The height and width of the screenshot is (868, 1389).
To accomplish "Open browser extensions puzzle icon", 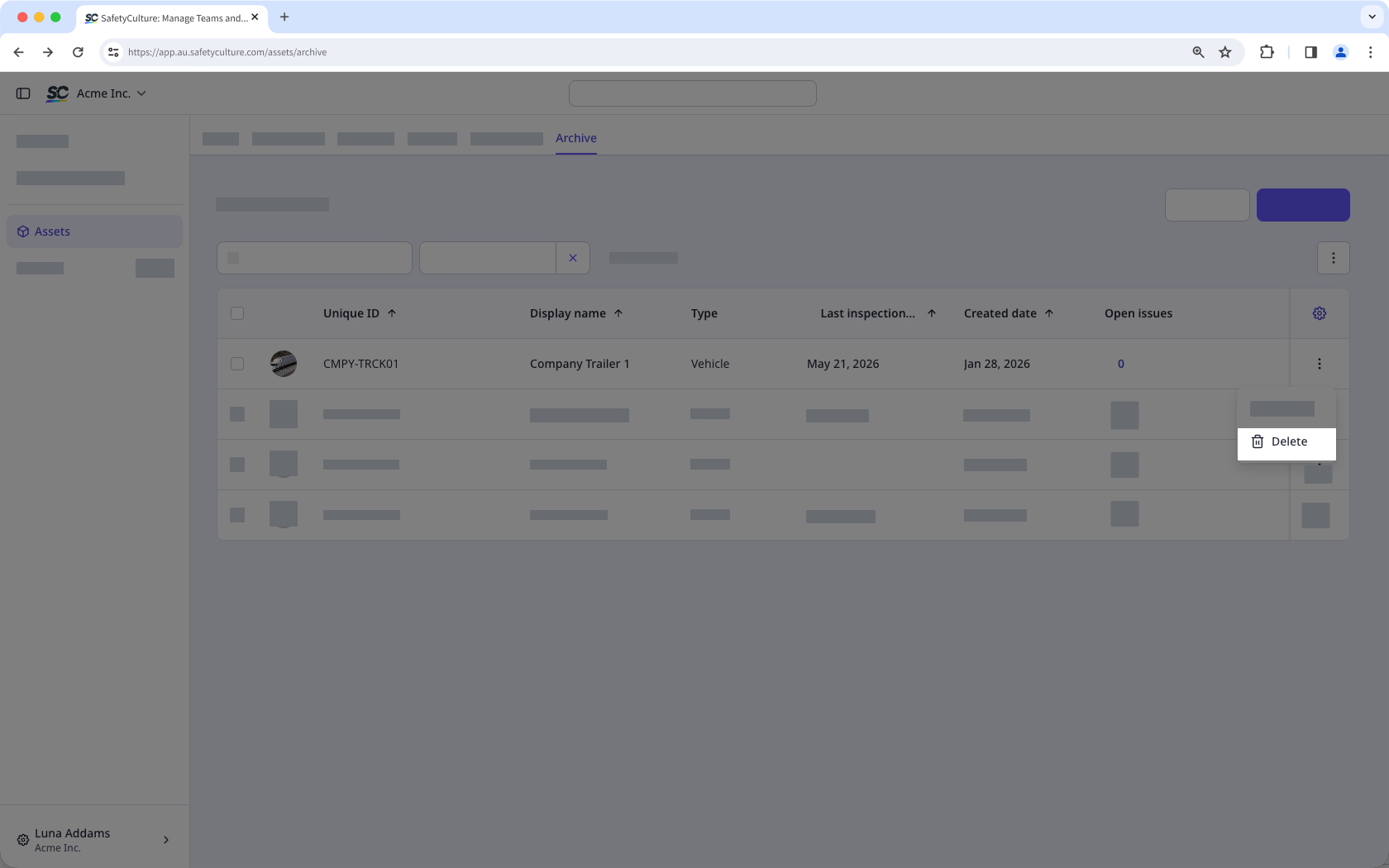I will (x=1267, y=52).
